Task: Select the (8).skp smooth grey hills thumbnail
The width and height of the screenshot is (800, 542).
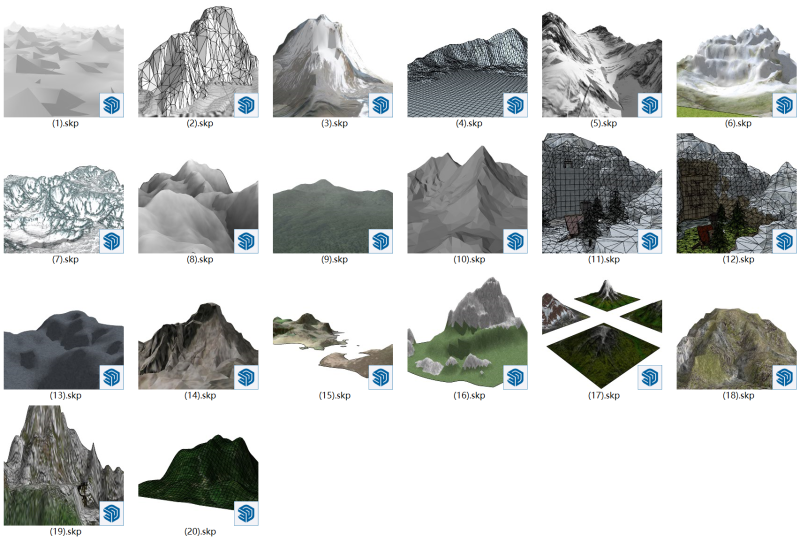Action: pyautogui.click(x=198, y=206)
